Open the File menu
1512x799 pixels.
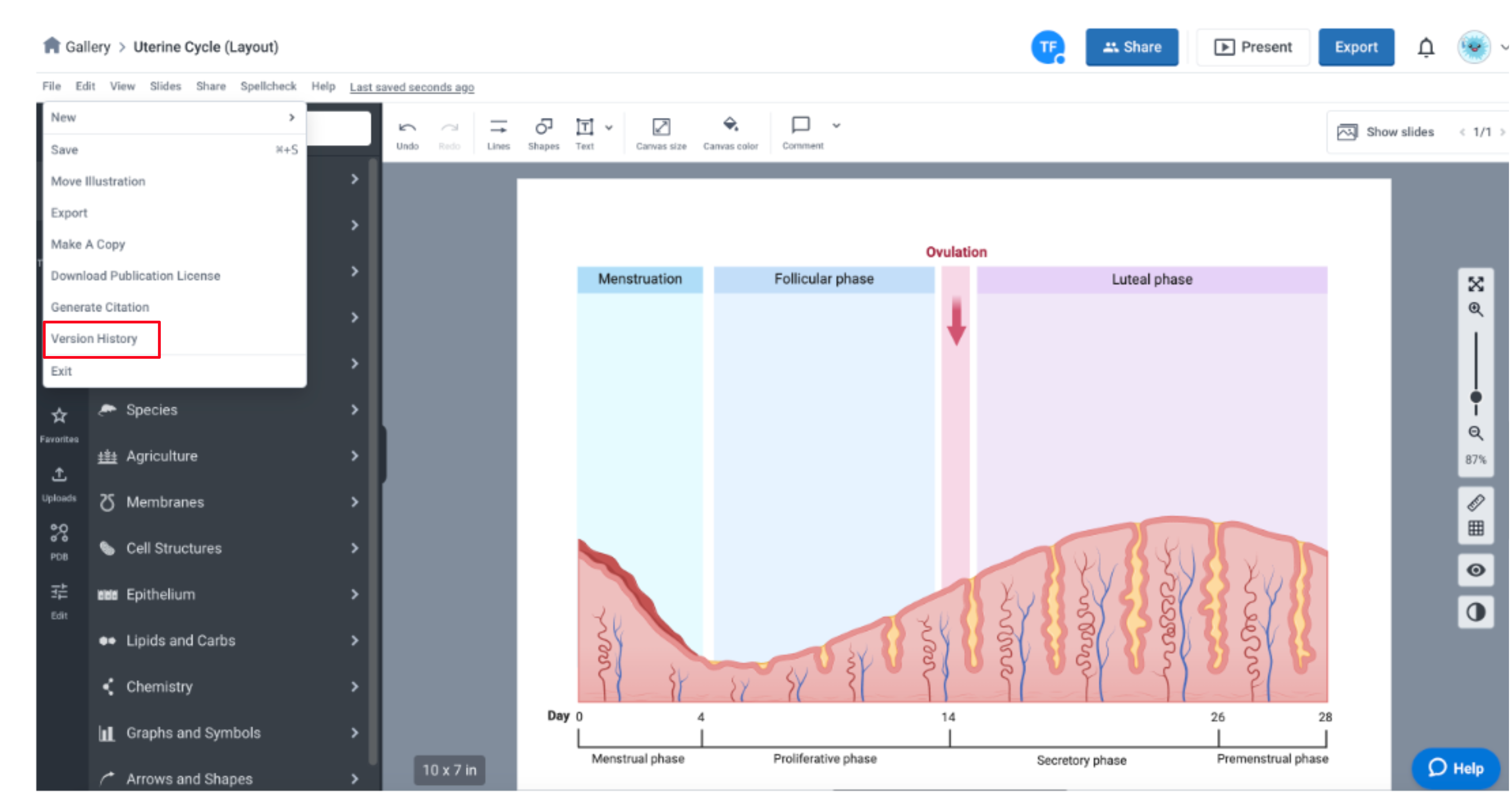click(52, 86)
